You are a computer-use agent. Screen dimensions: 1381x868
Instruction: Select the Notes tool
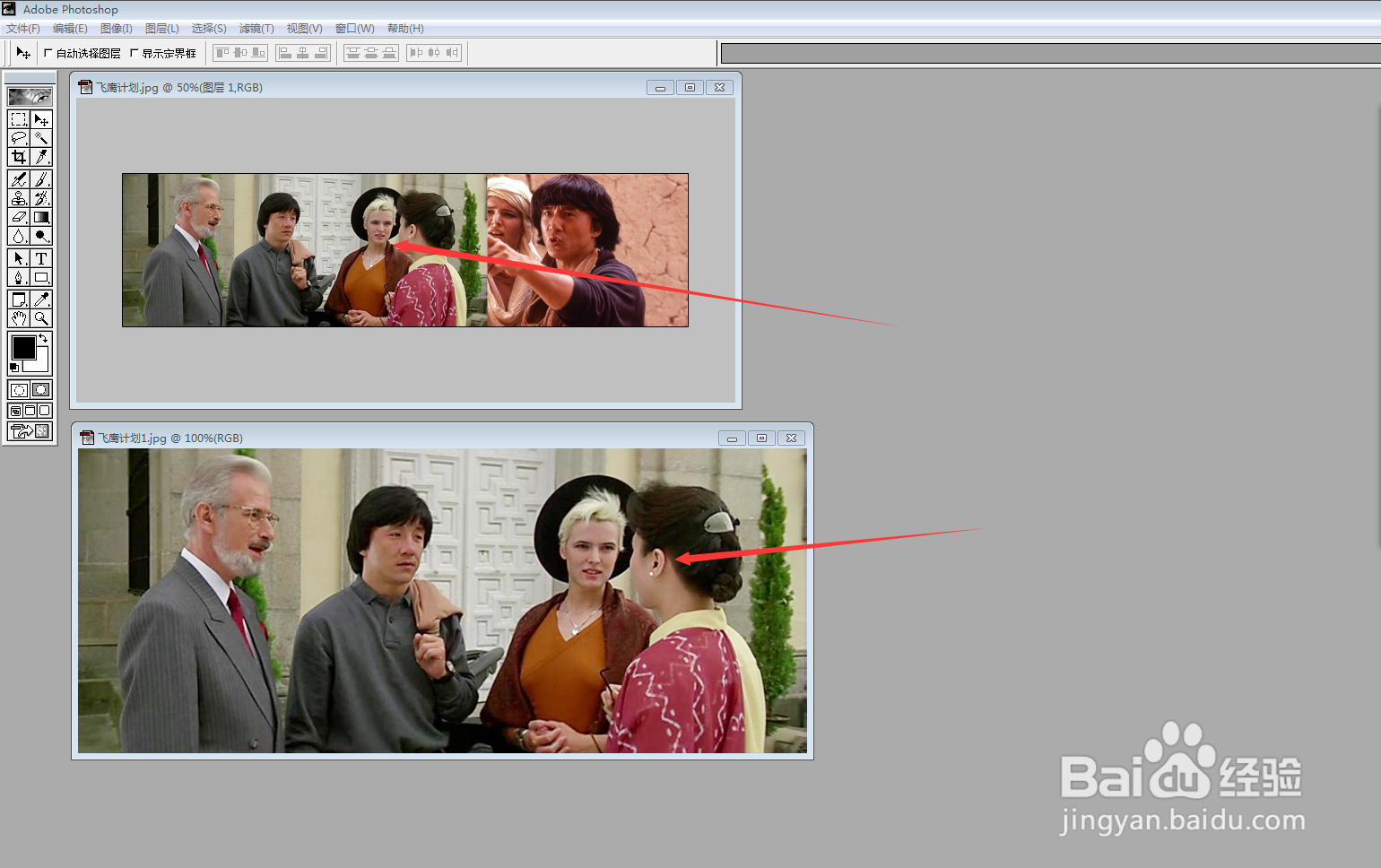coord(19,299)
